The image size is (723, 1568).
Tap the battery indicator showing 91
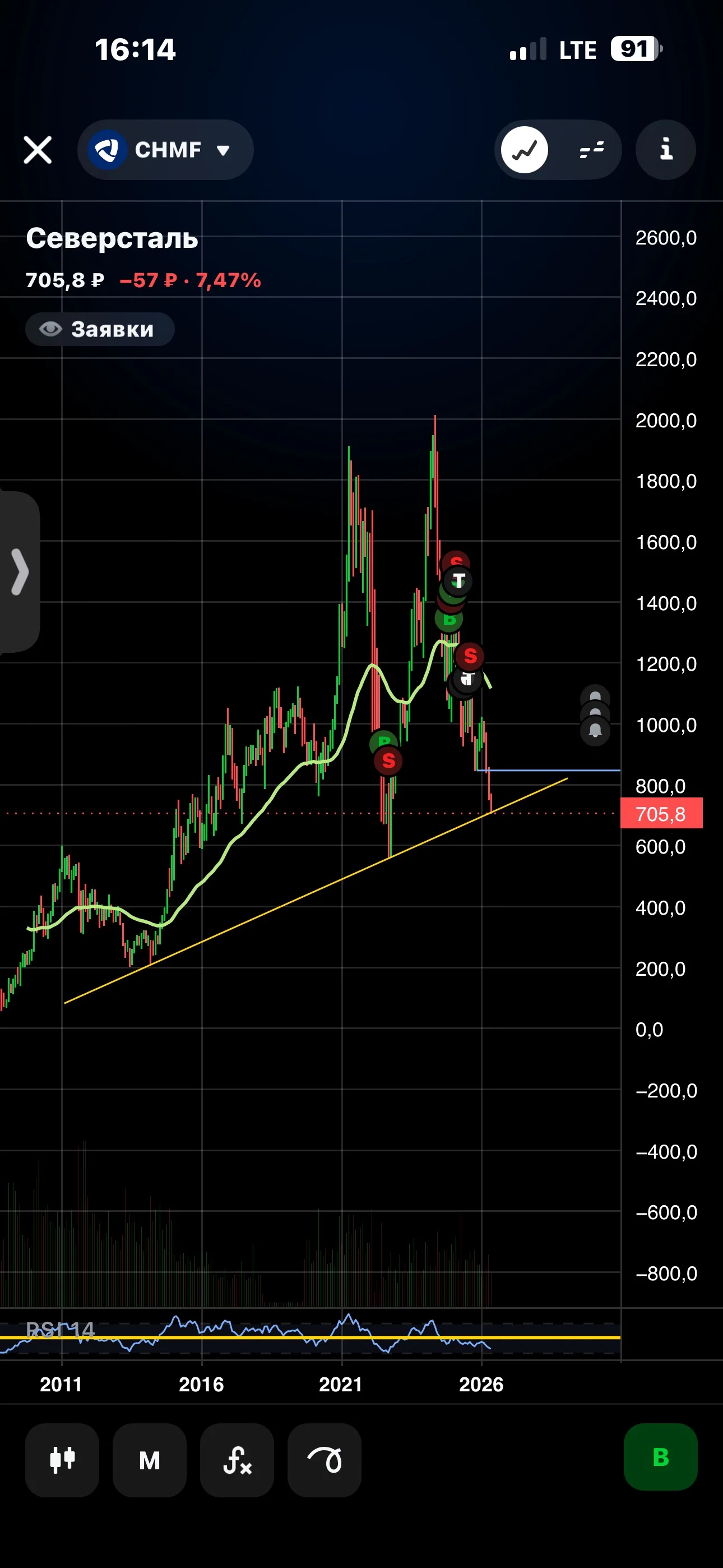[637, 49]
